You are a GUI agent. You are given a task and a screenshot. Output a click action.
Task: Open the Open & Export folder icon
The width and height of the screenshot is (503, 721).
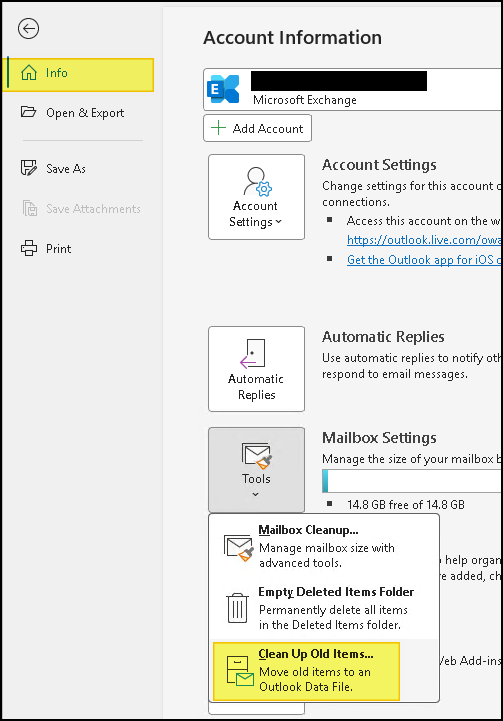pyautogui.click(x=29, y=112)
